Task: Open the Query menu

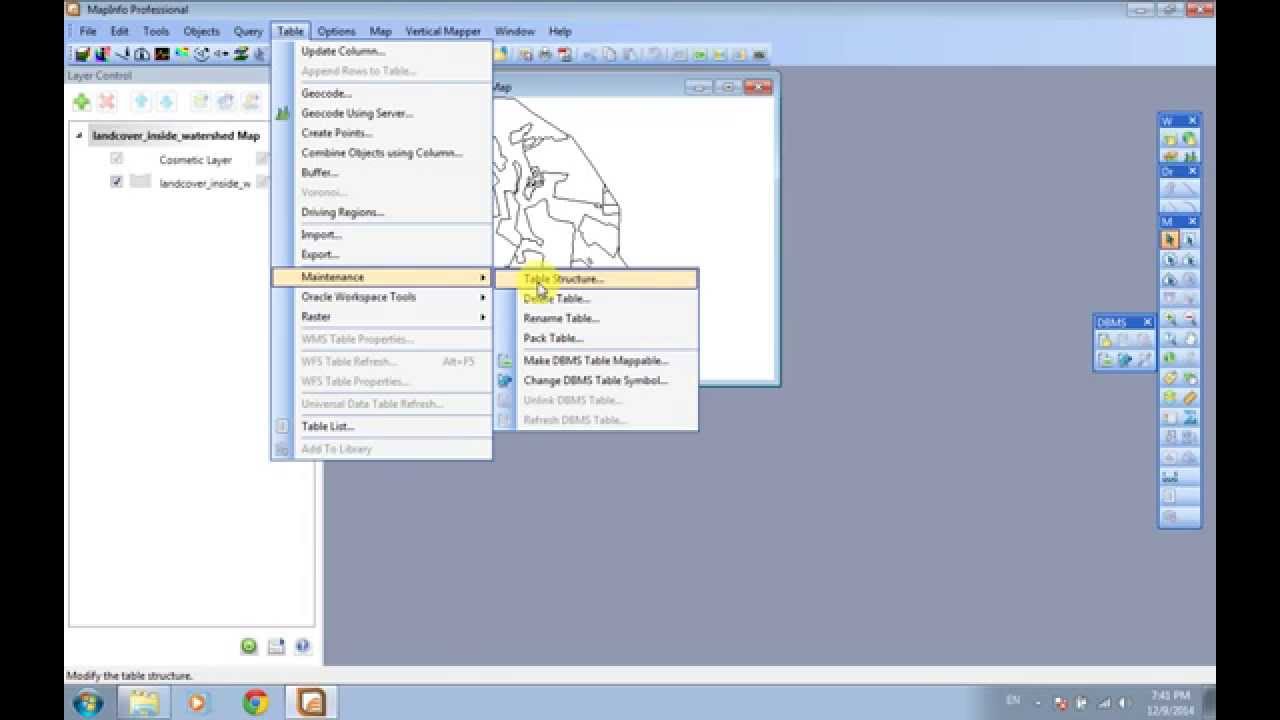Action: [248, 31]
